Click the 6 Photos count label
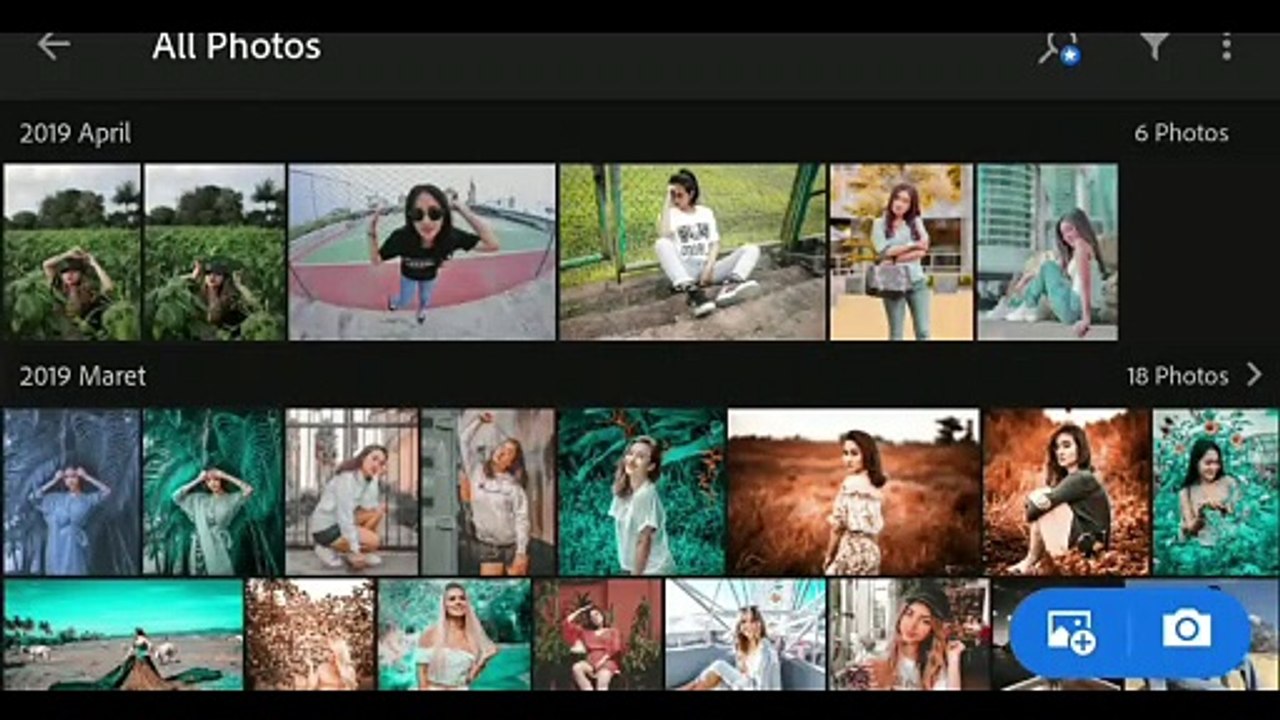Image resolution: width=1280 pixels, height=720 pixels. coord(1181,133)
